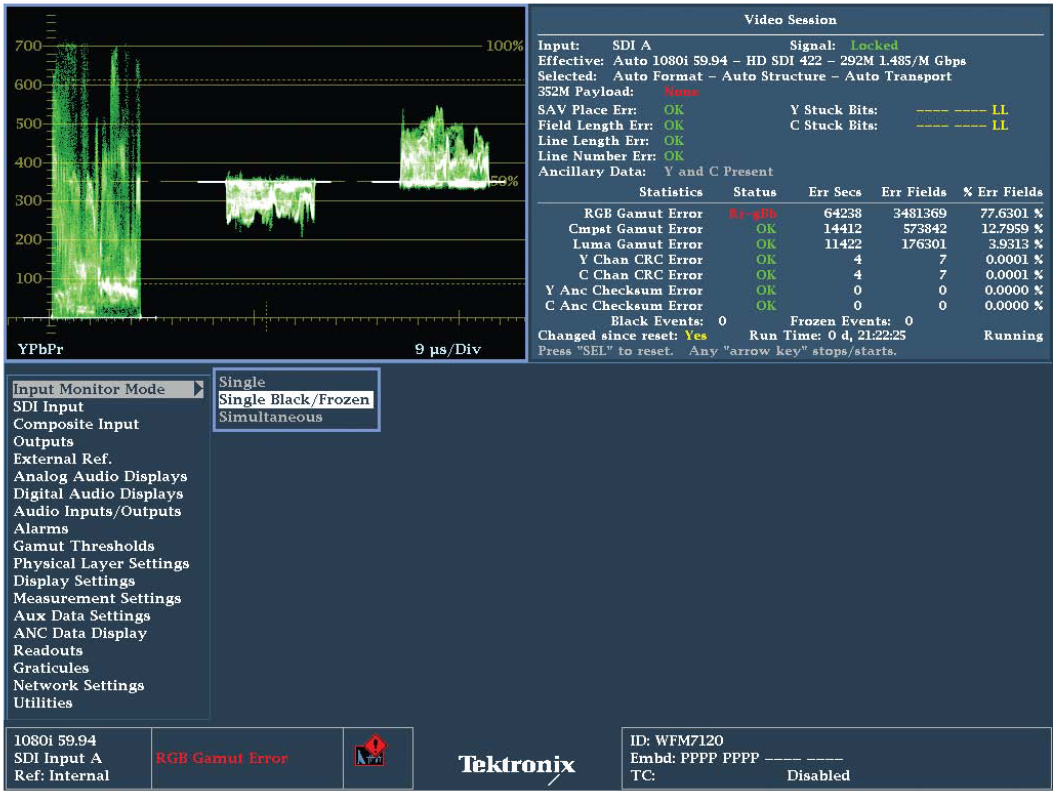Click Y Chan CRC Error row label
The height and width of the screenshot is (793, 1056).
tap(641, 260)
